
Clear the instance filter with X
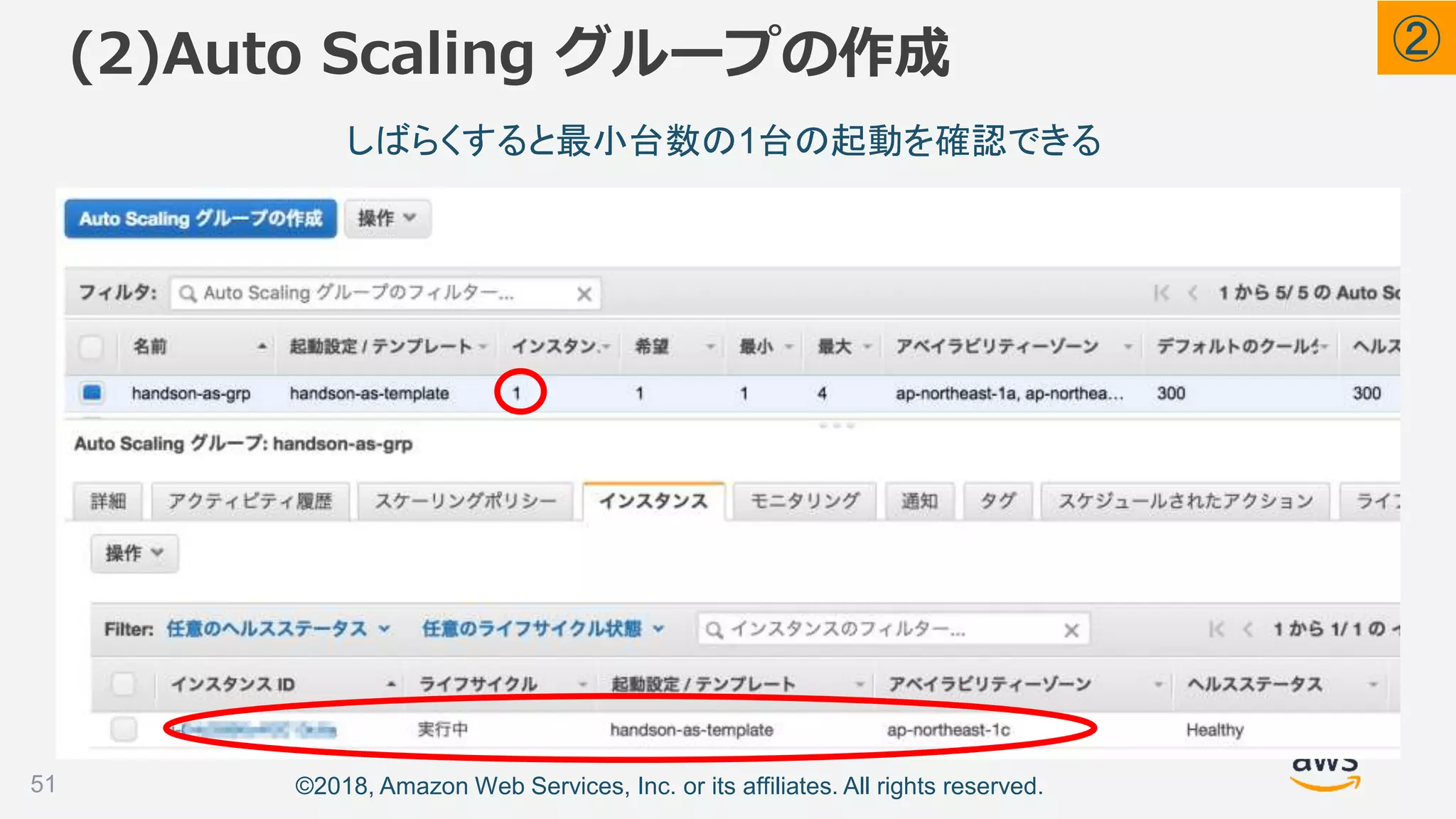[1071, 630]
